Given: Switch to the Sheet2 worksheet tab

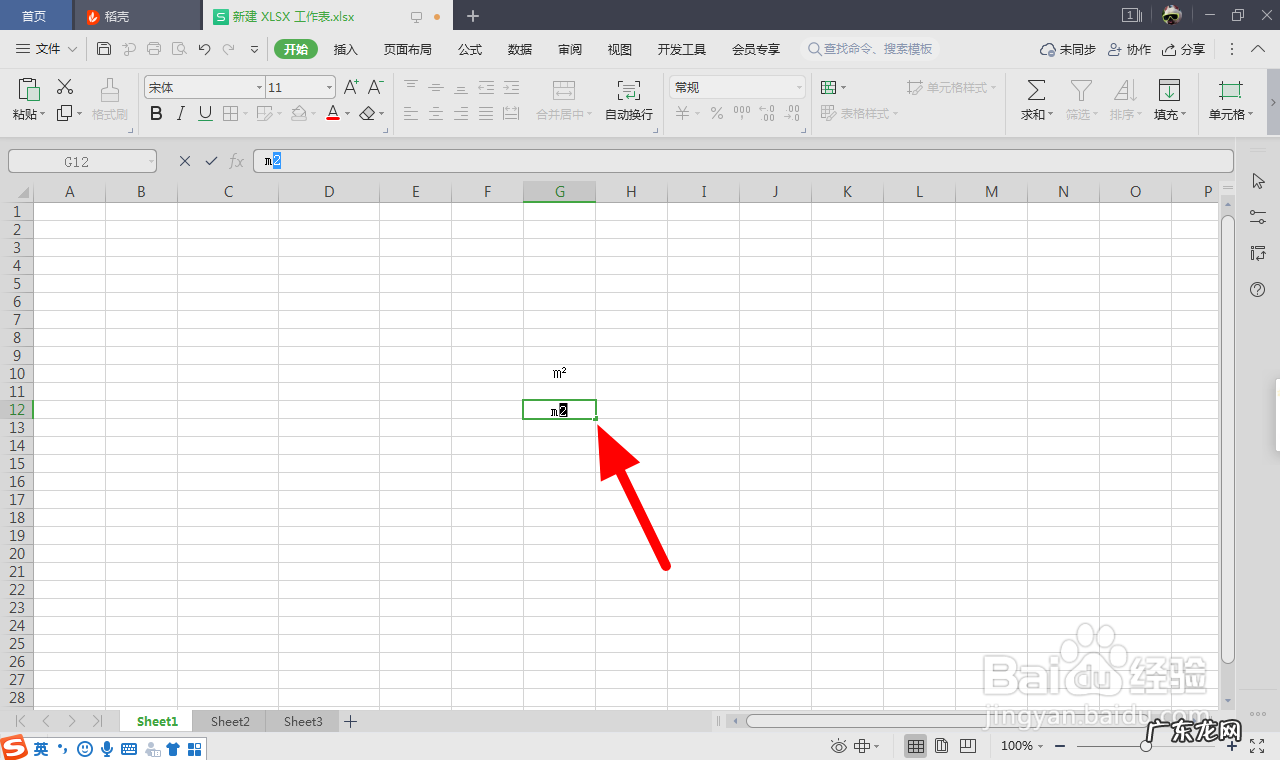Looking at the screenshot, I should click(x=229, y=720).
